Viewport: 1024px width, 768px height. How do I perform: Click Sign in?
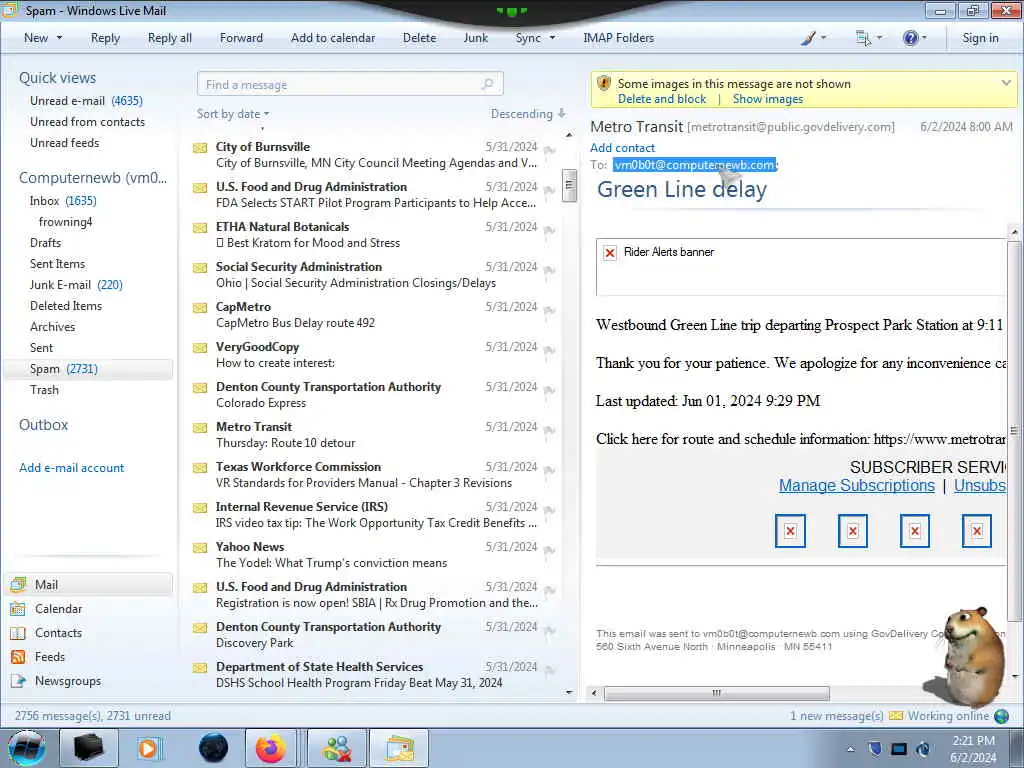[980, 38]
